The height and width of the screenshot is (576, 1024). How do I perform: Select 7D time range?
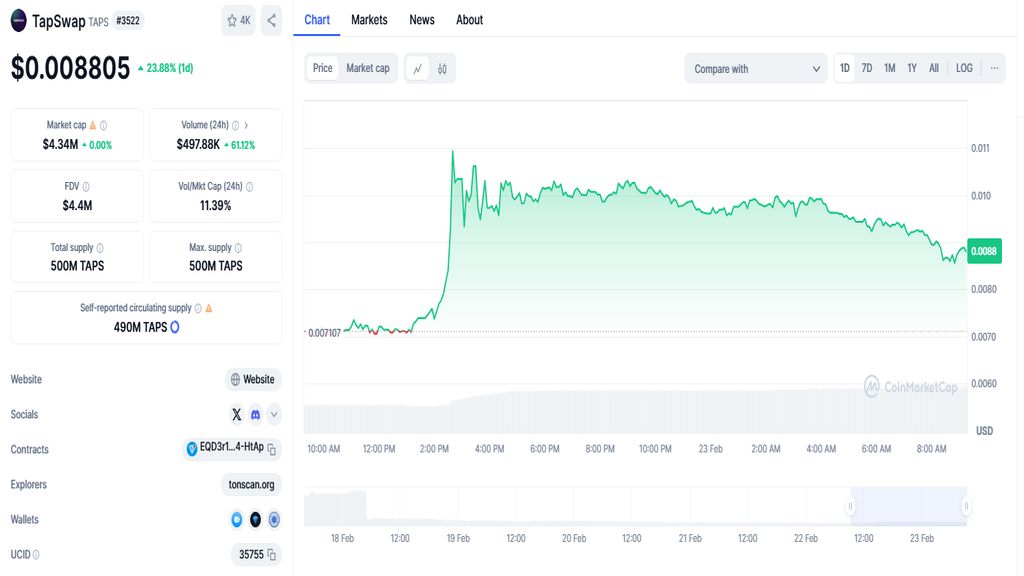[867, 68]
